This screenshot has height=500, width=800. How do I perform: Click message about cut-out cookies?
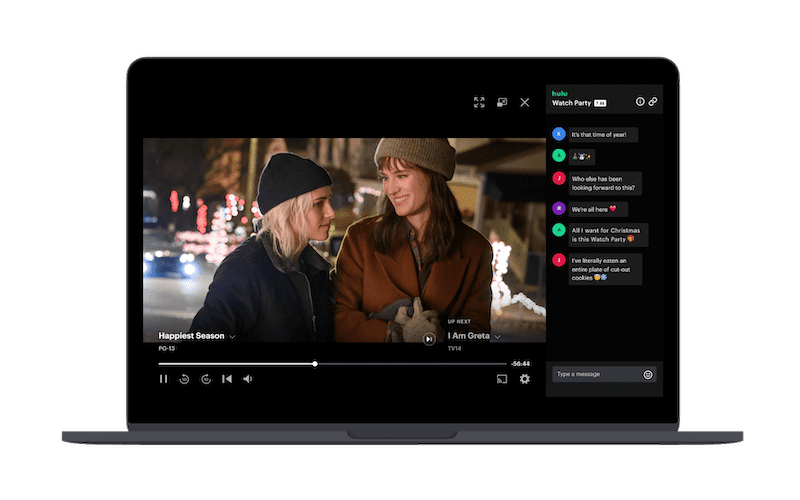605,269
